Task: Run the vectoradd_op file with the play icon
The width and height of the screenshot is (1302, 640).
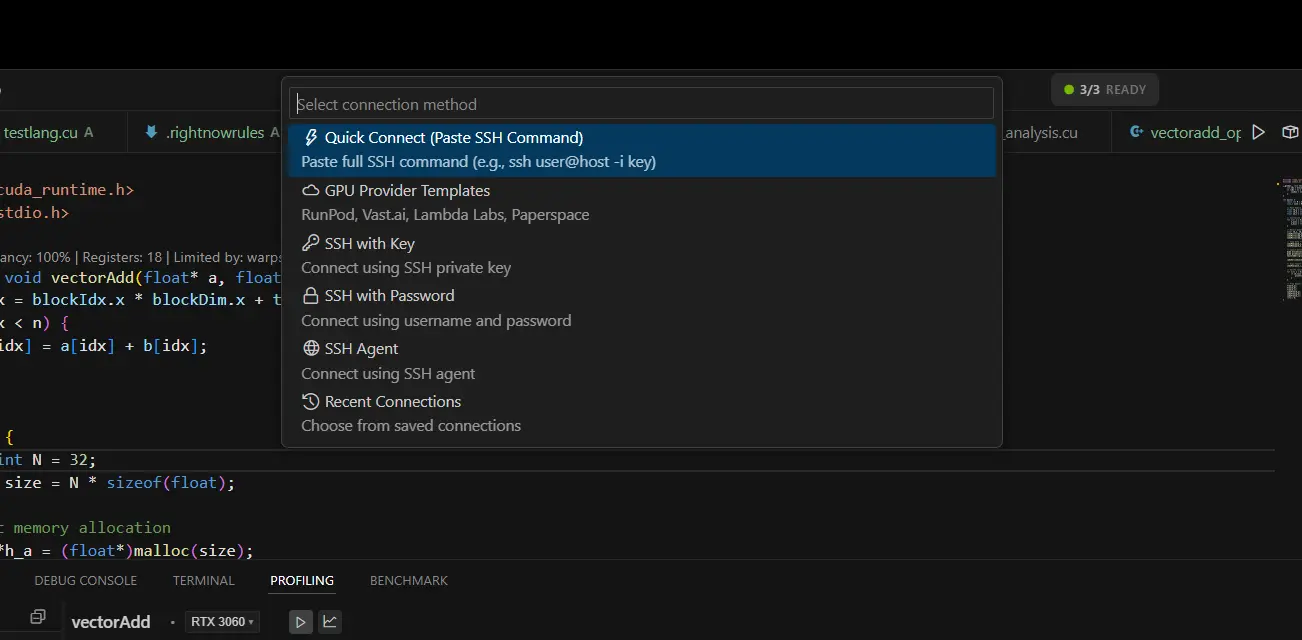Action: (1258, 131)
